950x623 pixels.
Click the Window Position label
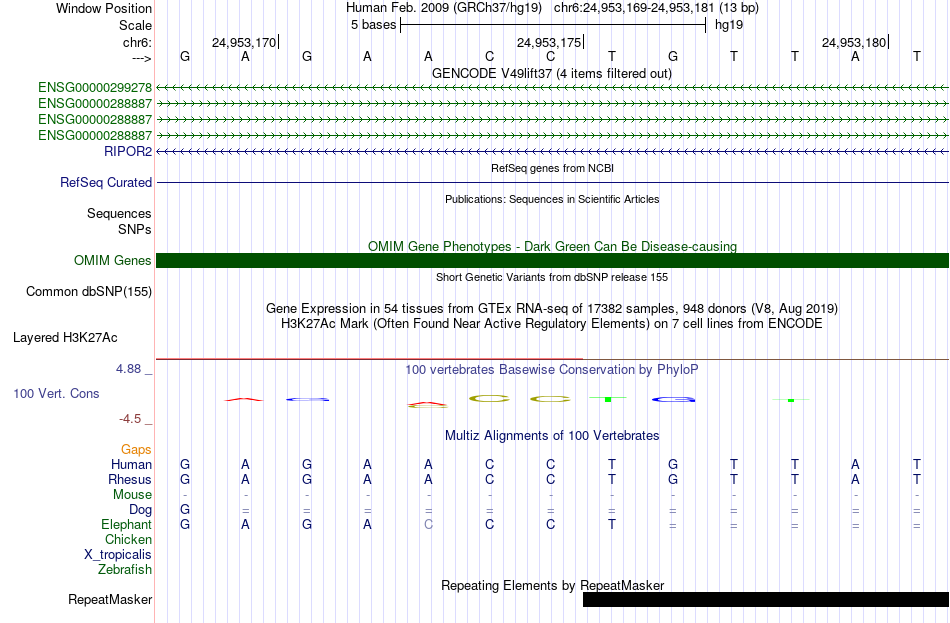pos(104,8)
